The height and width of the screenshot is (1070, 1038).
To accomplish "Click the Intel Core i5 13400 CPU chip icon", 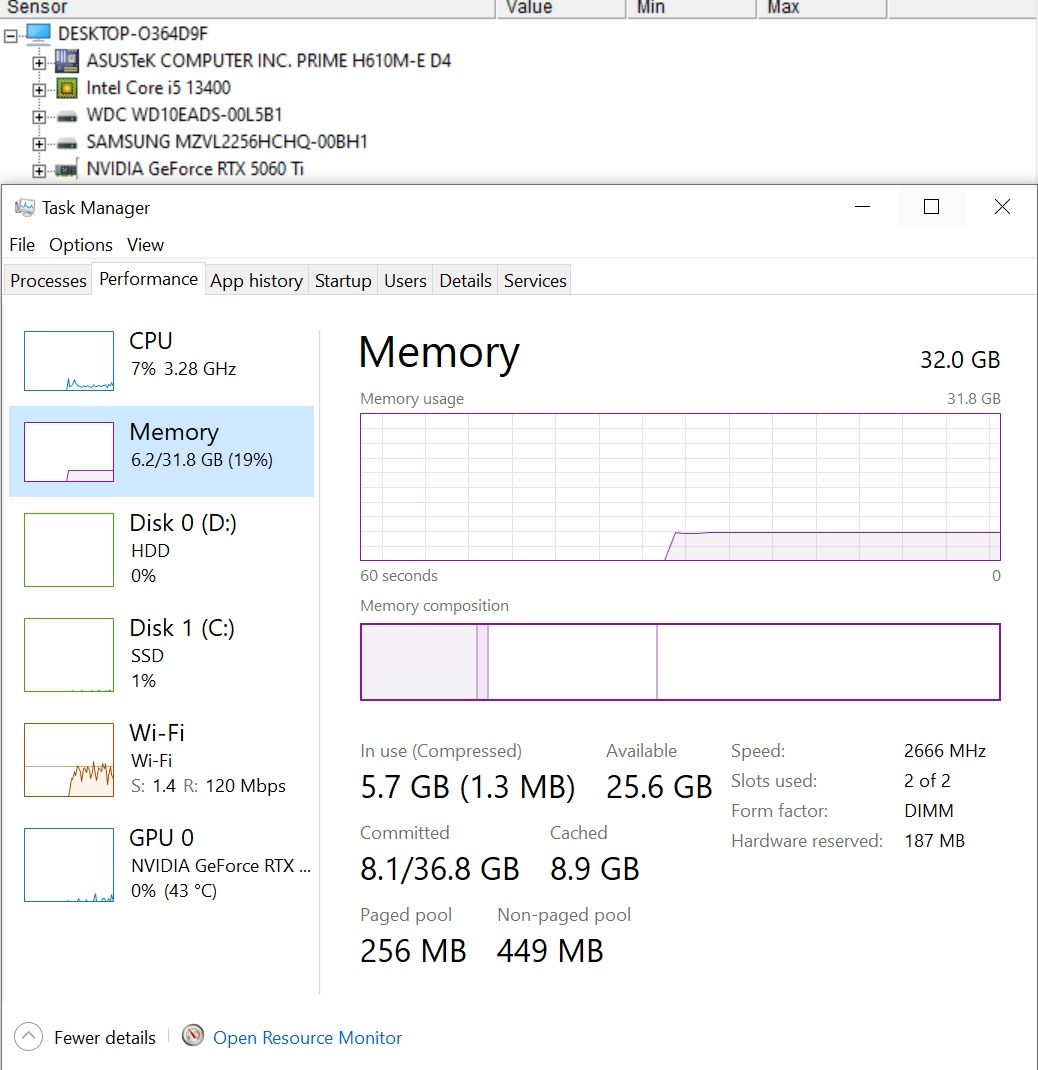I will click(66, 88).
